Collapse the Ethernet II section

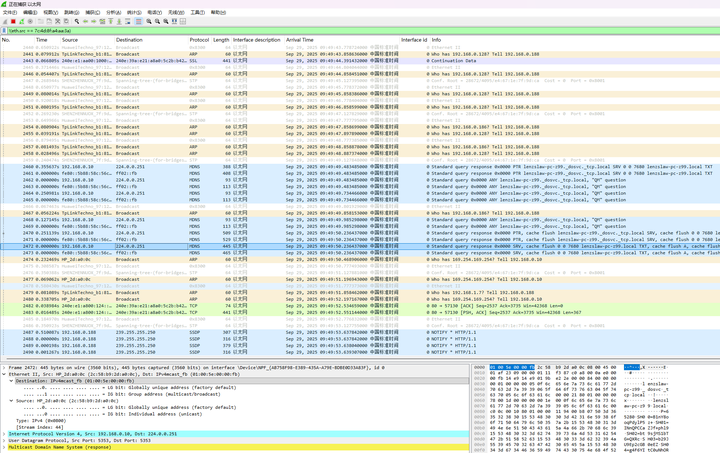(3, 375)
